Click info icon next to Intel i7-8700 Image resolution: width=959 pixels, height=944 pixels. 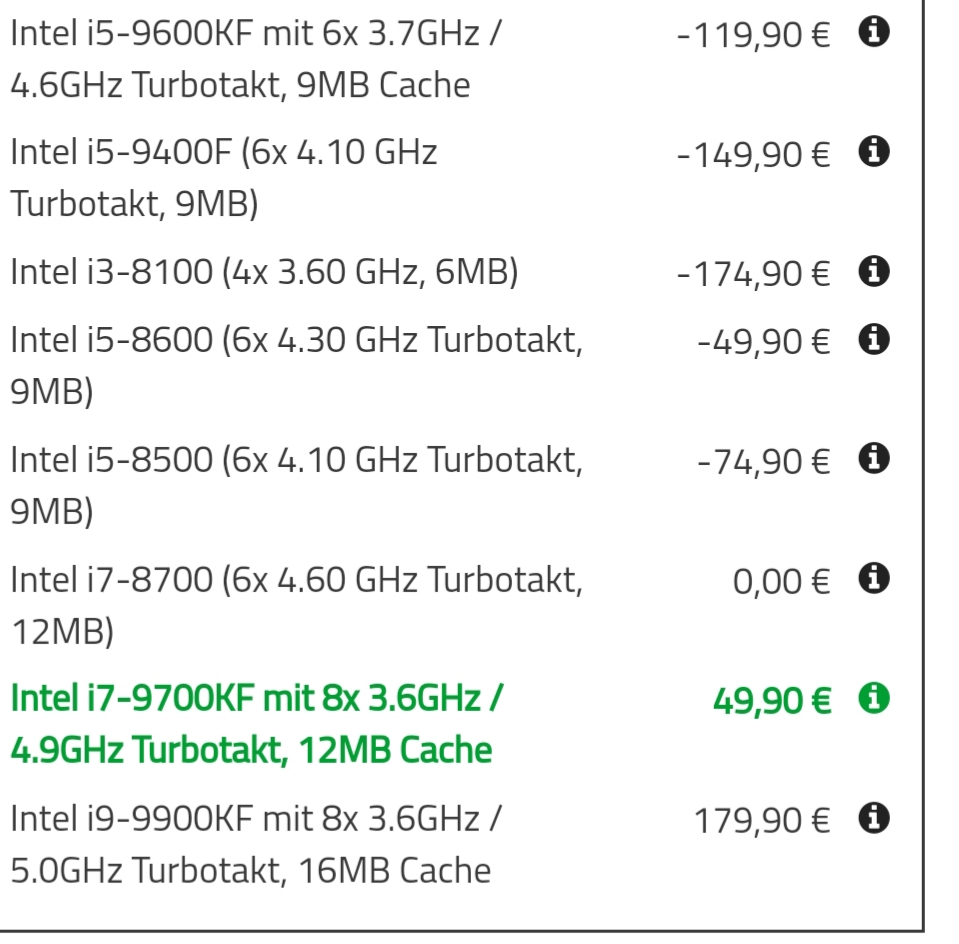tap(875, 577)
